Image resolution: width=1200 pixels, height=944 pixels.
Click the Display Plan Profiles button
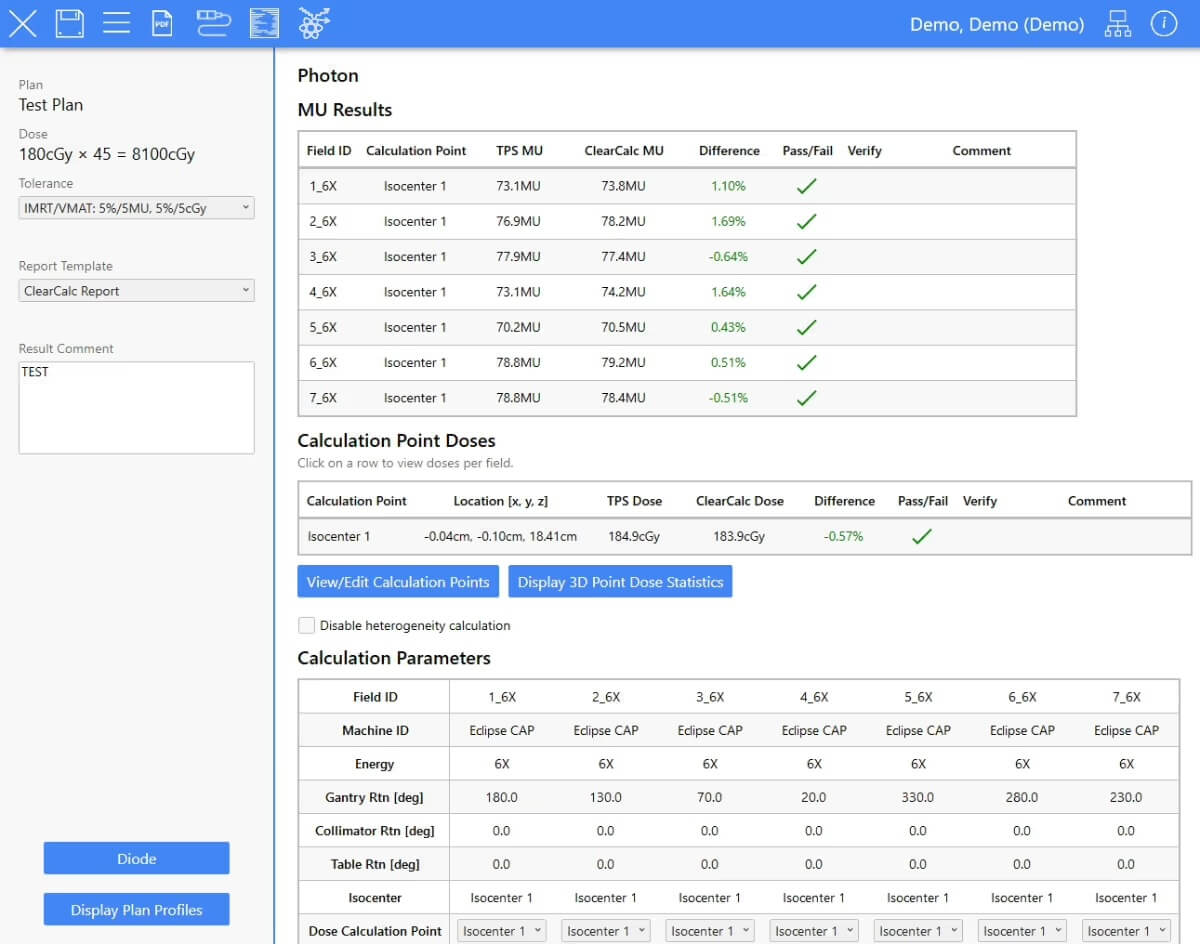136,910
